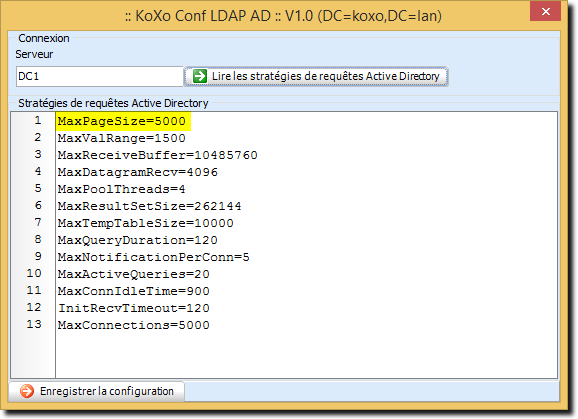This screenshot has width=578, height=419.
Task: Select the MaxReceiveBuffer=10485760 line
Action: click(158, 155)
